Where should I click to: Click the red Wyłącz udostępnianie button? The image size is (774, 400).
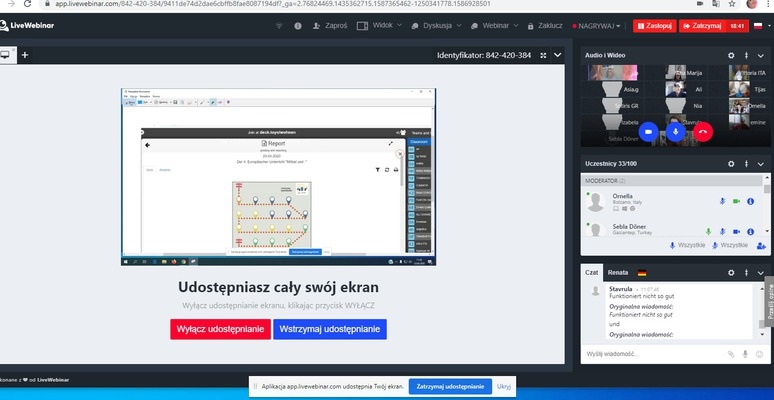(x=220, y=329)
